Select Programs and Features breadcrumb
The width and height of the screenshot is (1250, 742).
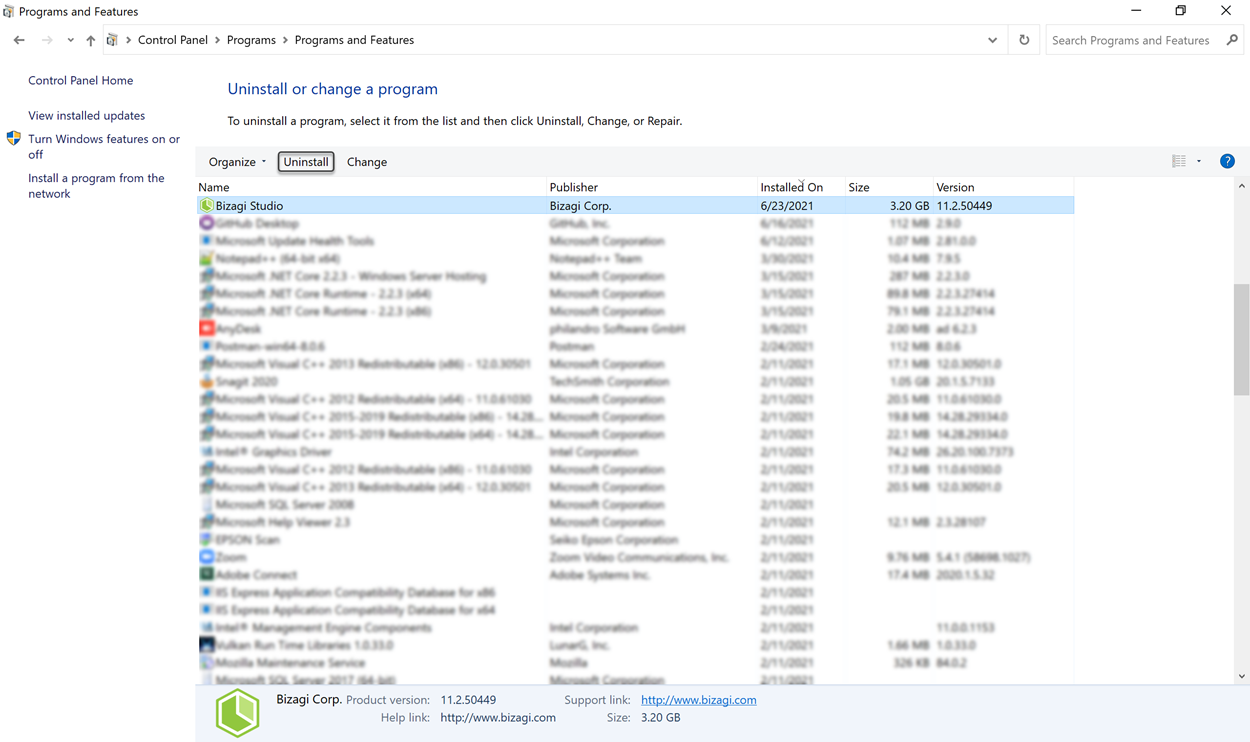(354, 40)
